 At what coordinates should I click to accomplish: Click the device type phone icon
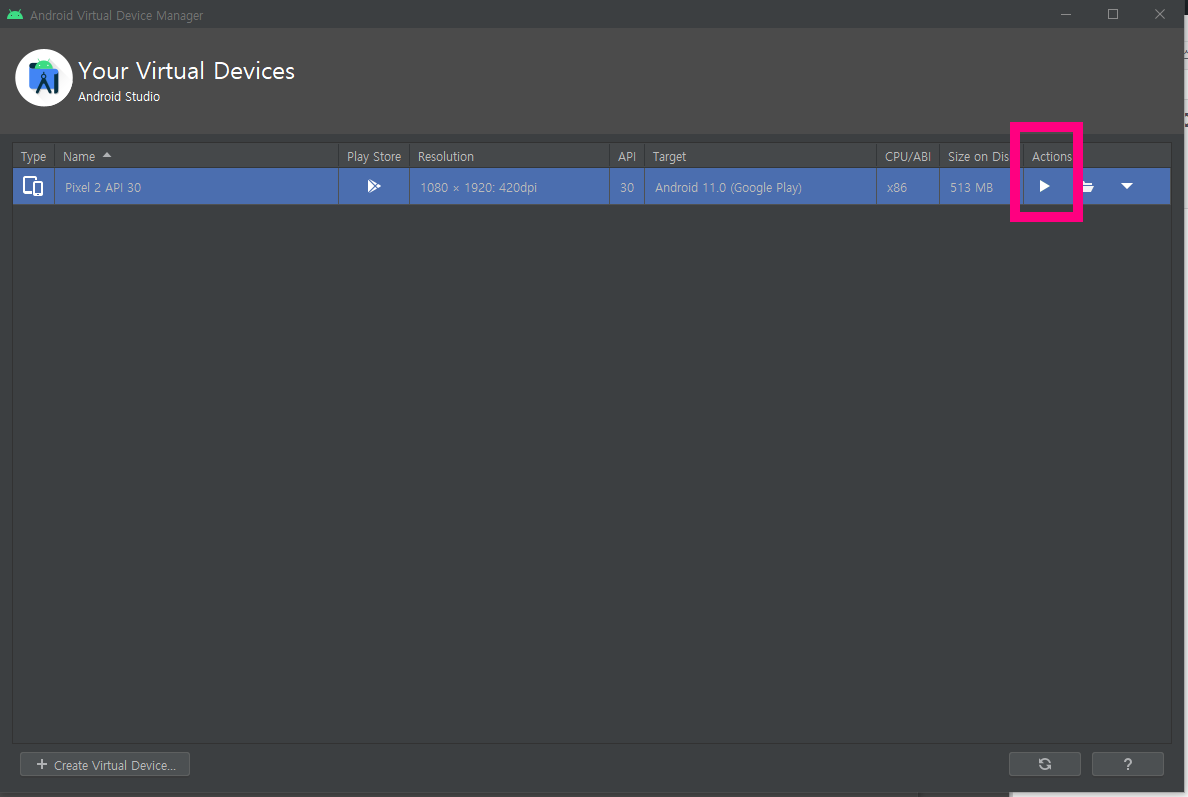tap(33, 186)
